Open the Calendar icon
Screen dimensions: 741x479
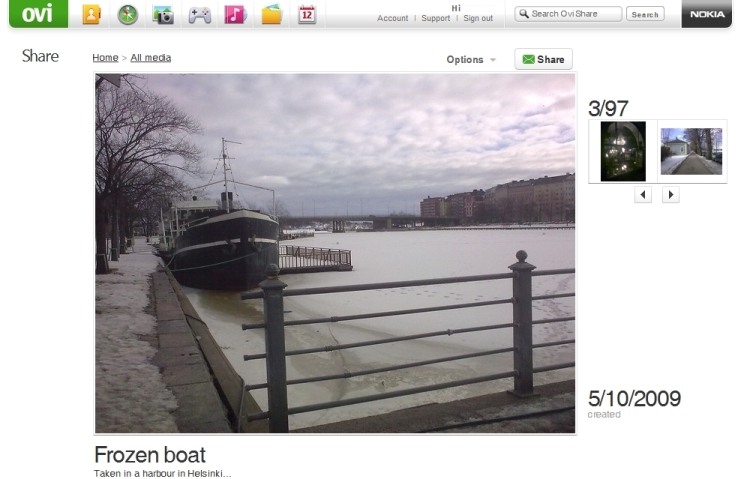point(307,14)
